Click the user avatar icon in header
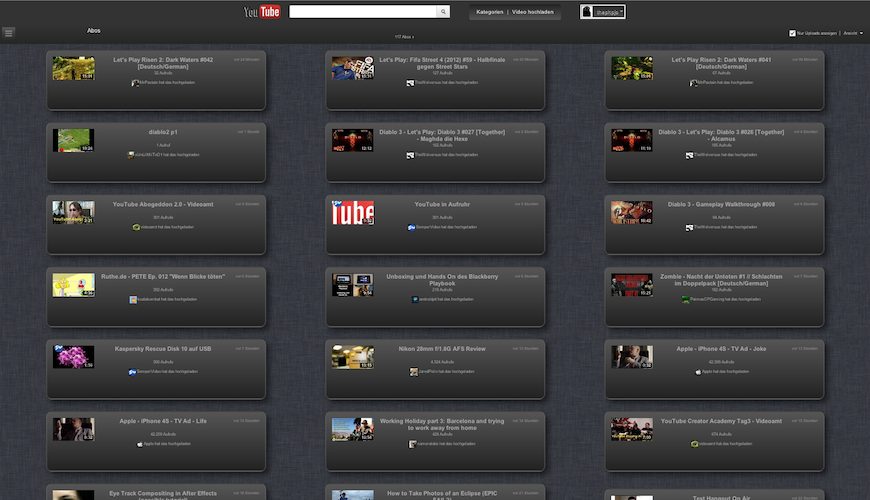870x500 pixels. click(586, 12)
